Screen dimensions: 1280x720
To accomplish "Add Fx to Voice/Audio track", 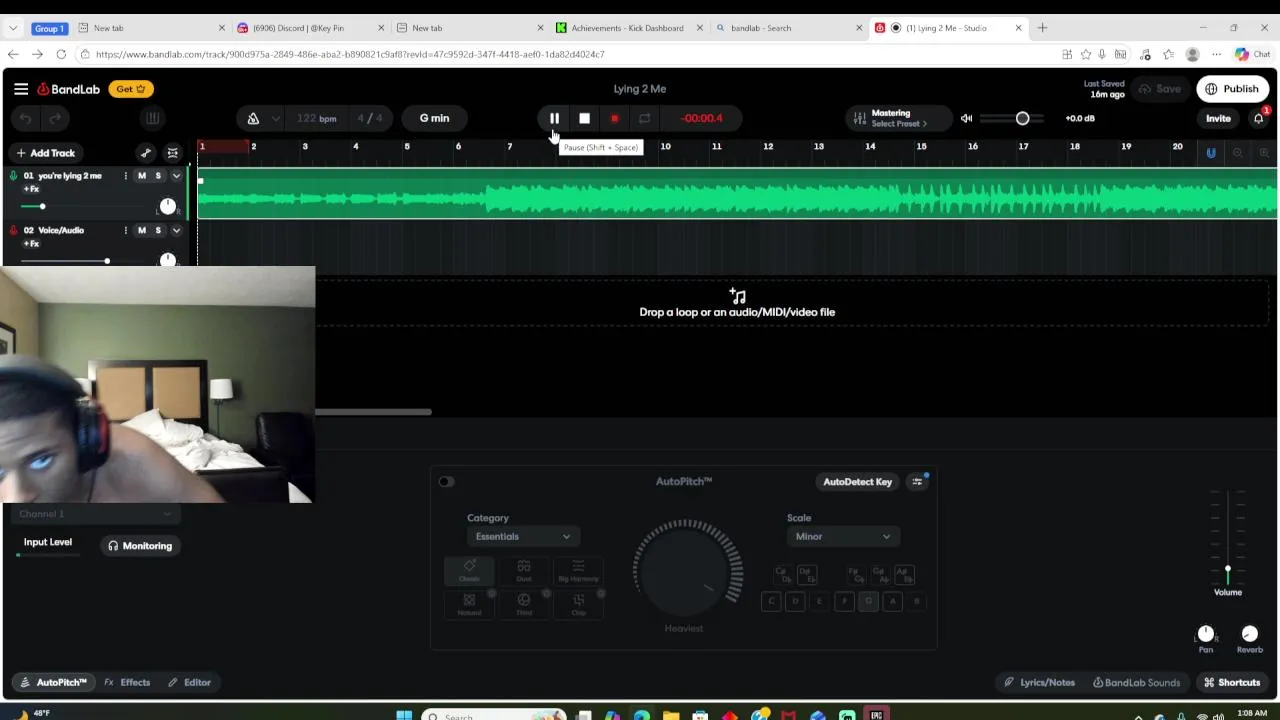I will [x=31, y=244].
